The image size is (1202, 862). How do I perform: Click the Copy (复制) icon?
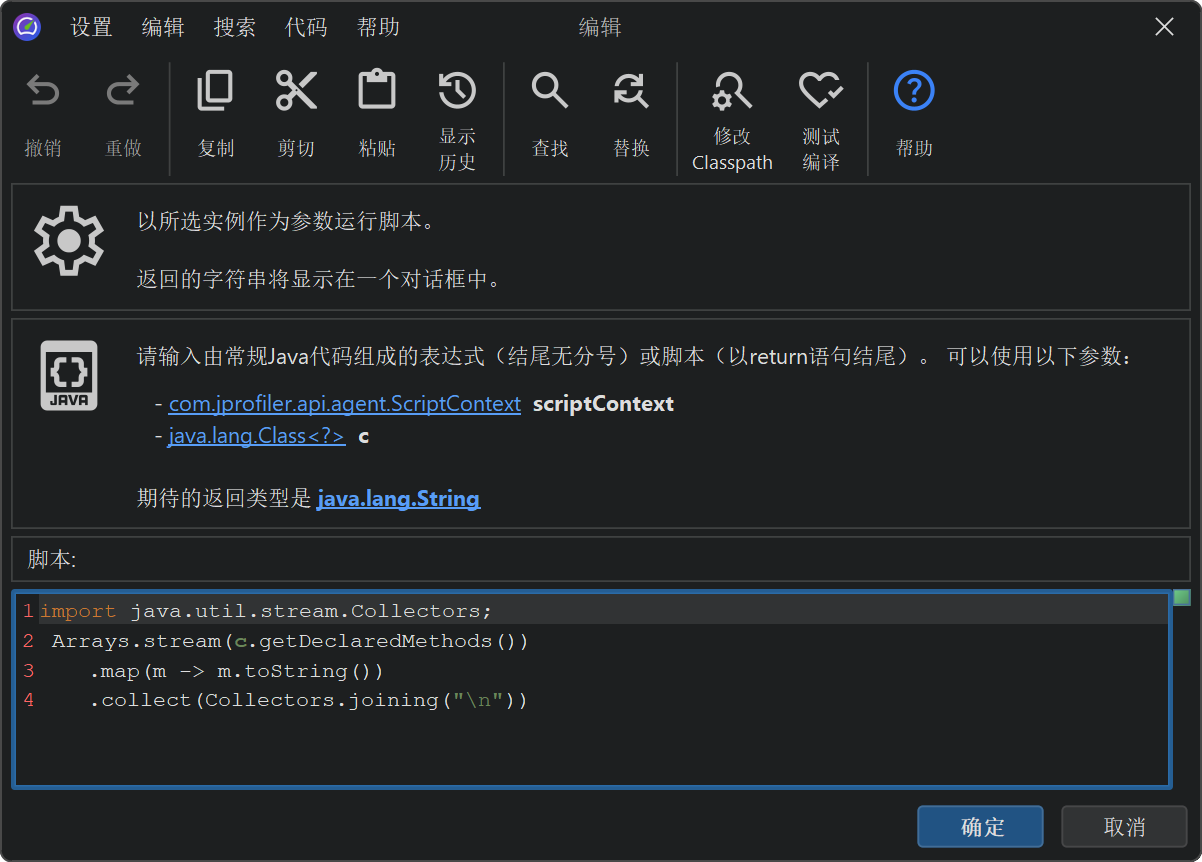(215, 92)
